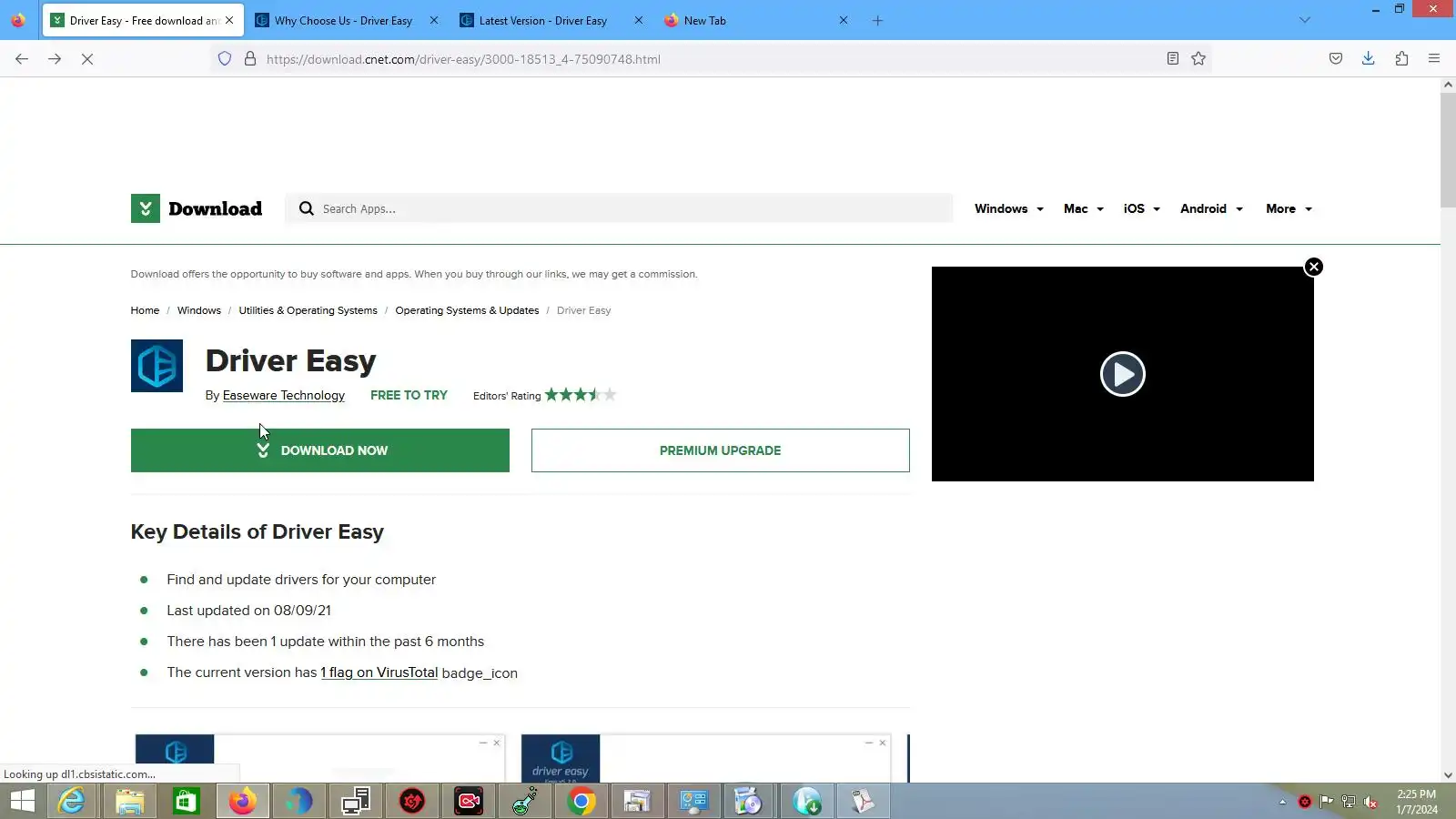The width and height of the screenshot is (1456, 819).
Task: Close the floating video player
Action: 1313,267
